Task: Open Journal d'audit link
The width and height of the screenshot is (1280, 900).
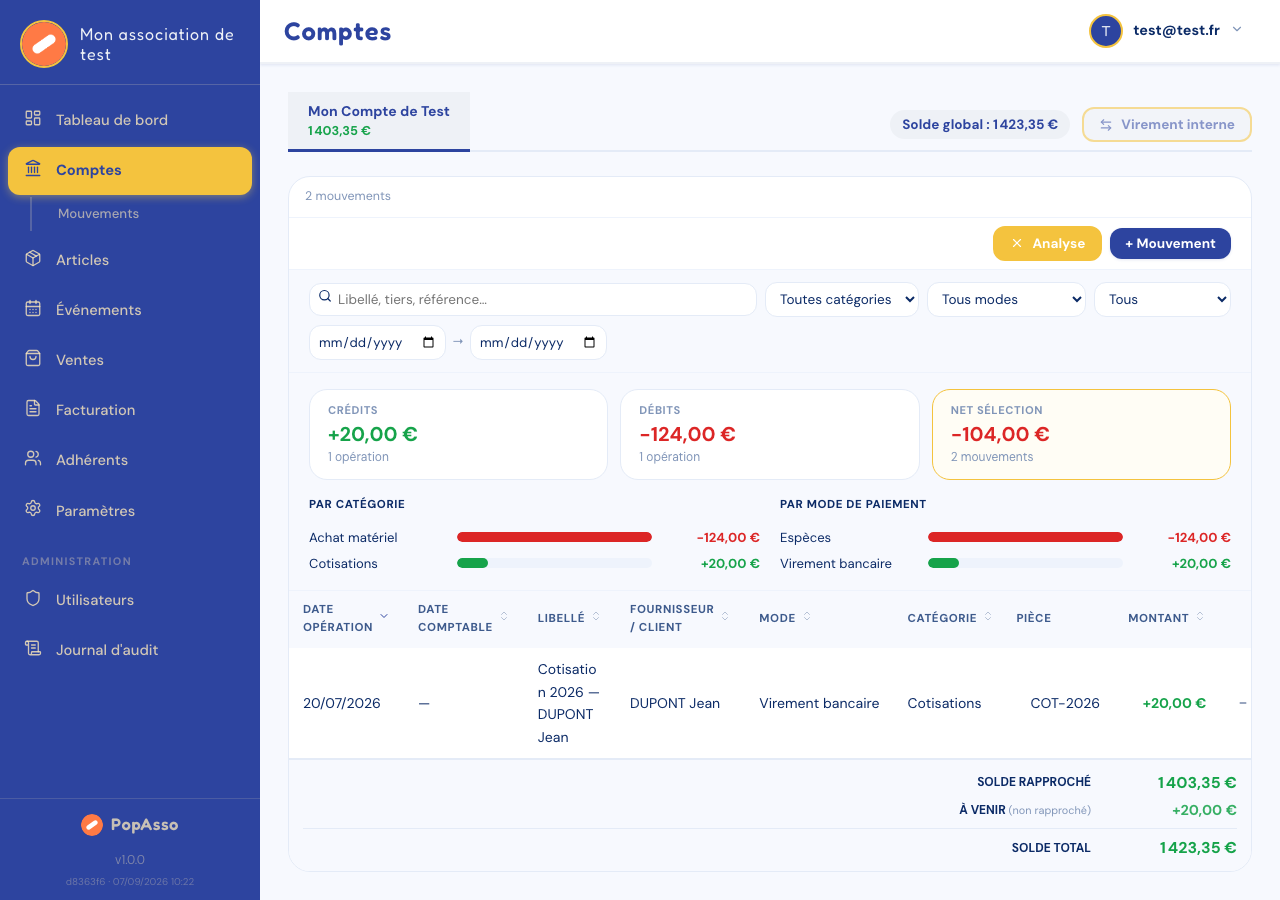Action: coord(130,650)
